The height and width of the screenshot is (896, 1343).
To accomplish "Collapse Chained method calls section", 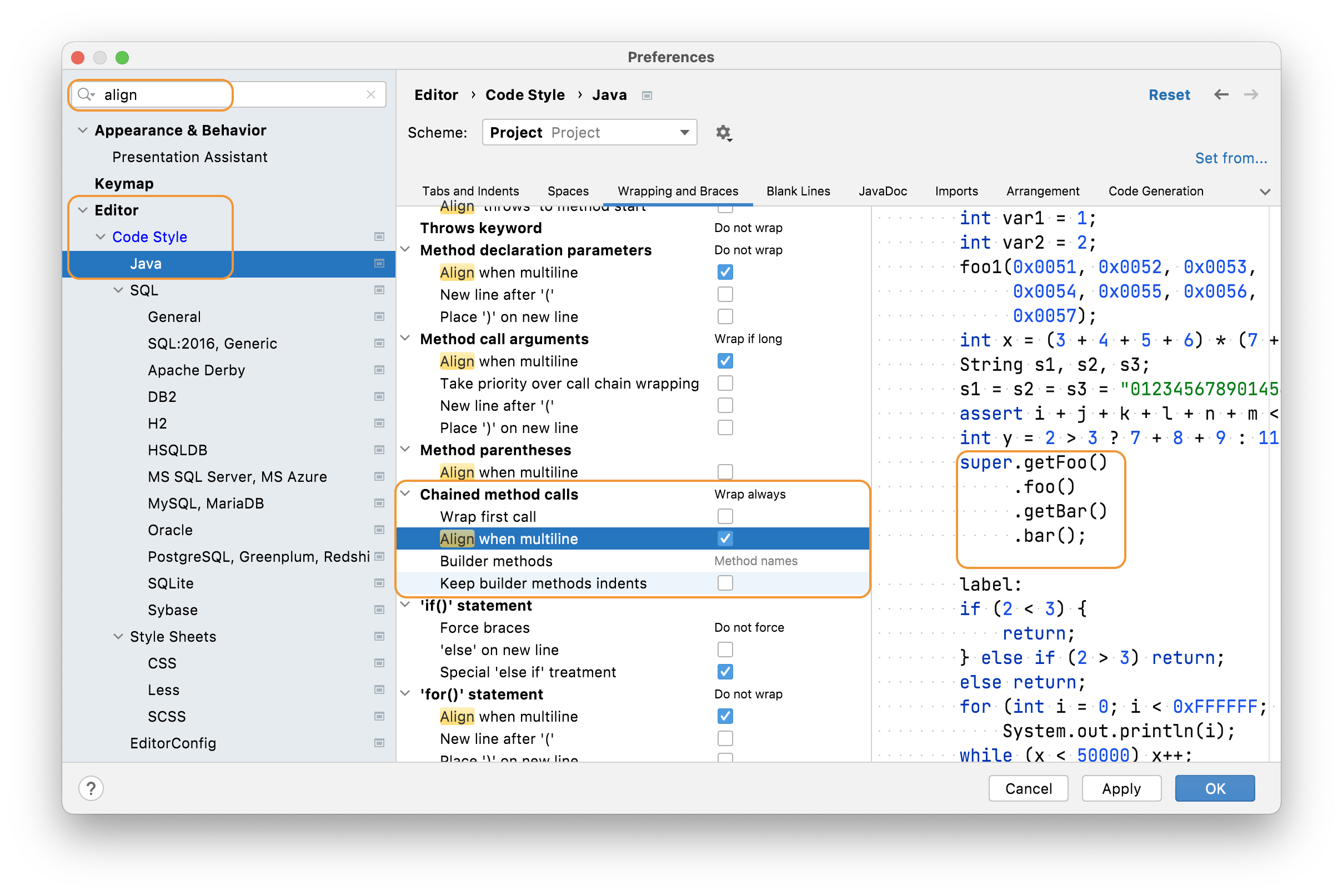I will tap(405, 494).
